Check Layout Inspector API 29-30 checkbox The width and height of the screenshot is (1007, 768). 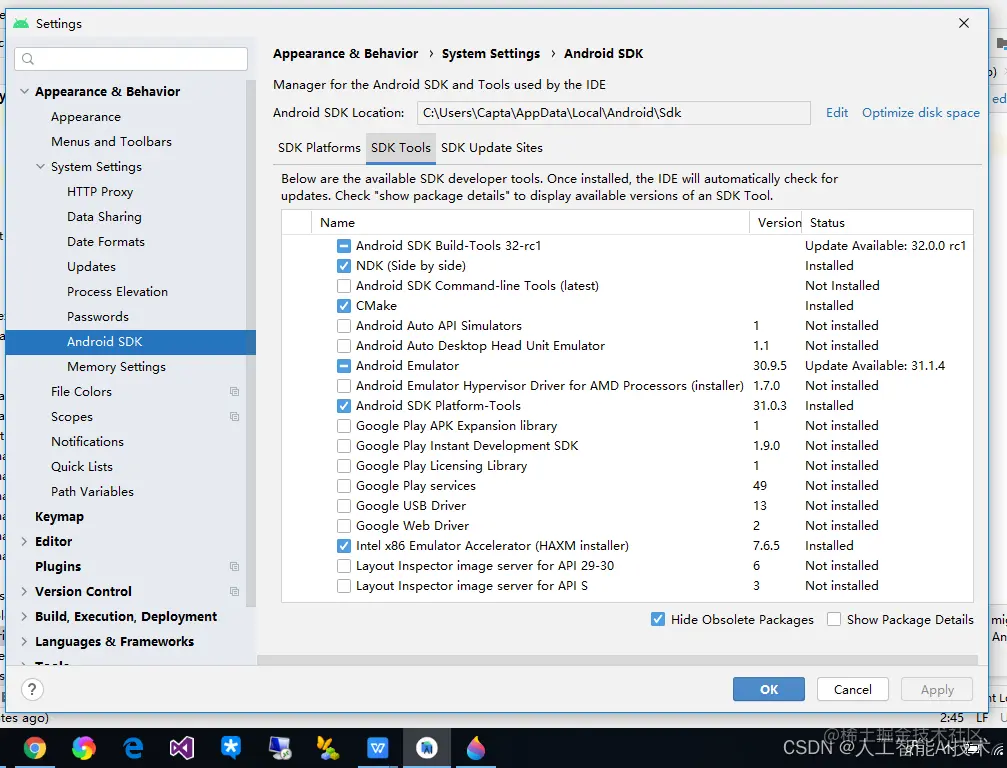344,566
